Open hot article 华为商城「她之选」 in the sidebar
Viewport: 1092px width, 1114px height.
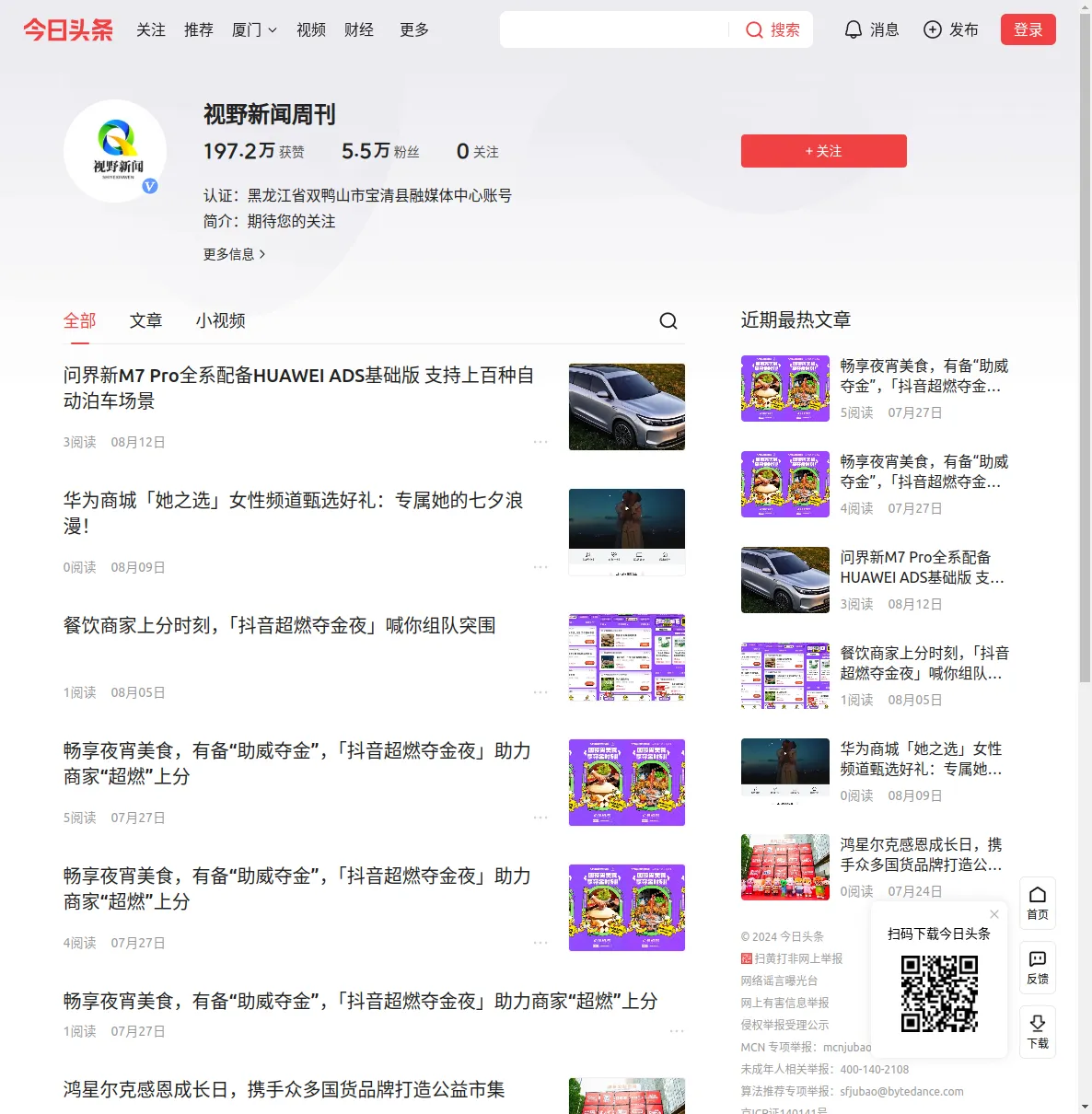(922, 759)
